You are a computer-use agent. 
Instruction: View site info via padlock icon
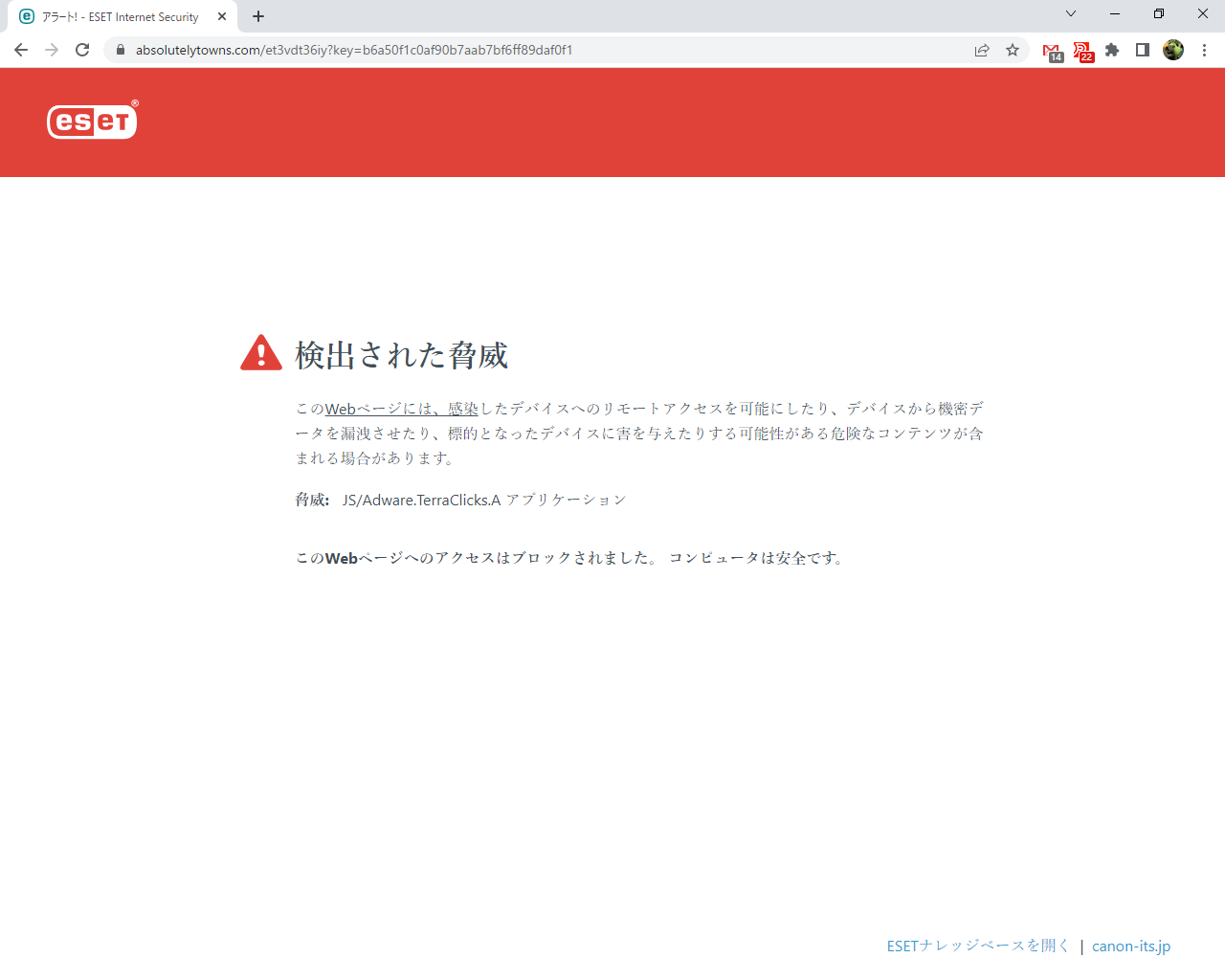pos(121,50)
